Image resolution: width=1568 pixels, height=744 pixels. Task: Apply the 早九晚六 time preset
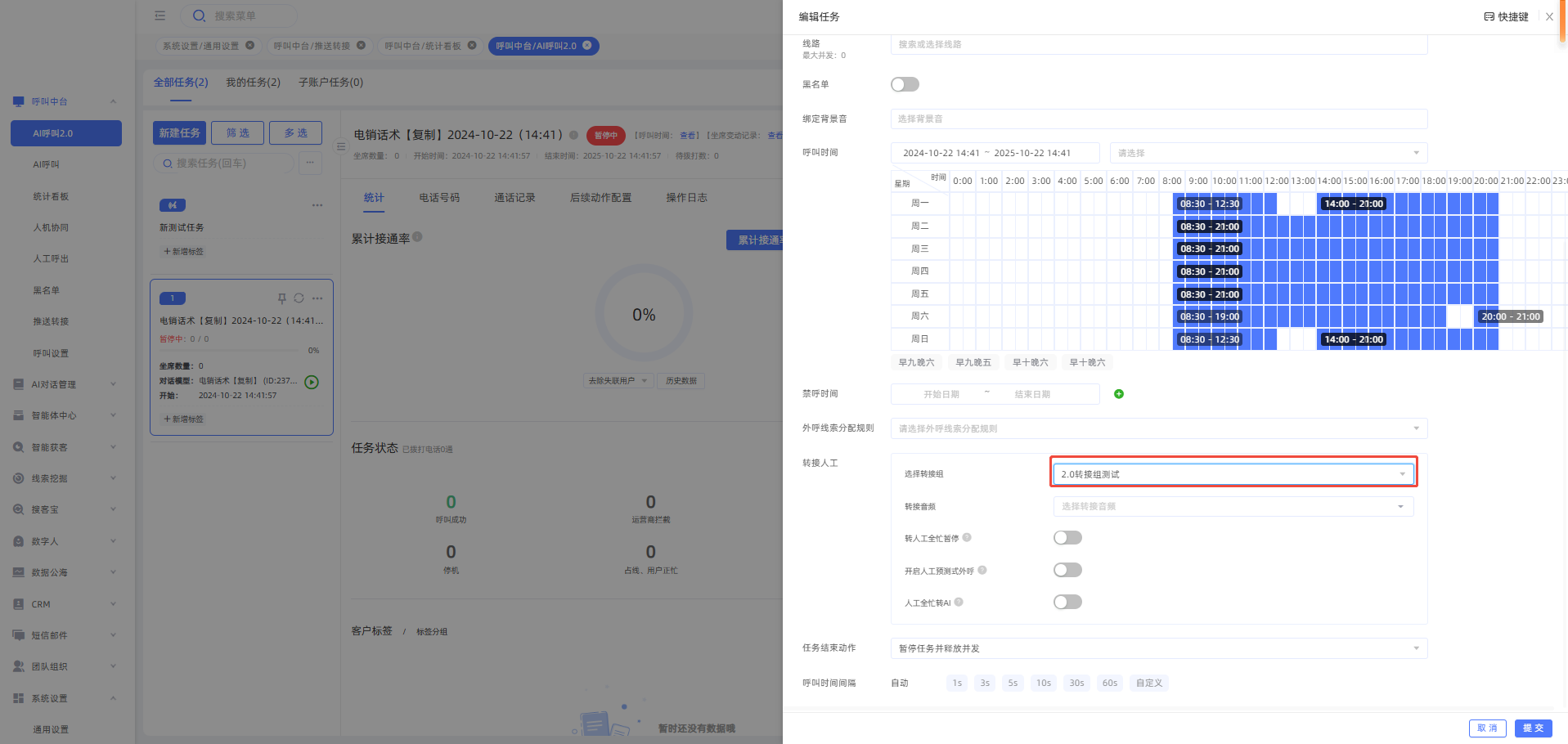tap(916, 362)
